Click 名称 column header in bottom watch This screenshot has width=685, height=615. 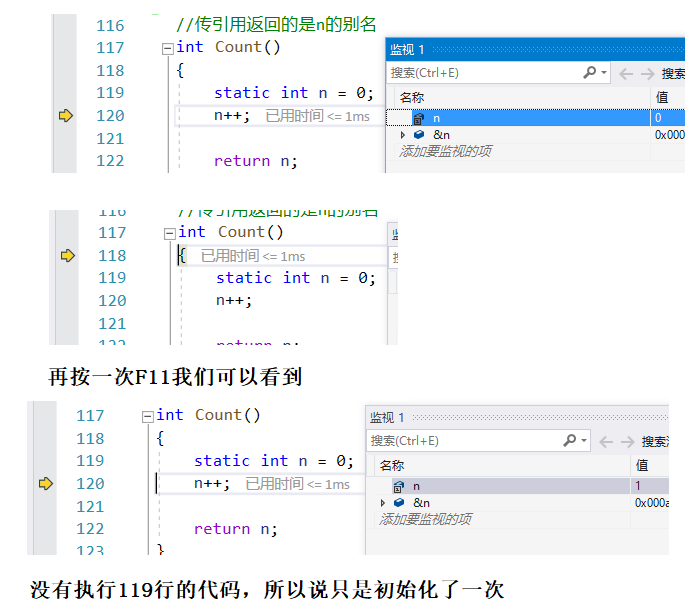point(391,465)
